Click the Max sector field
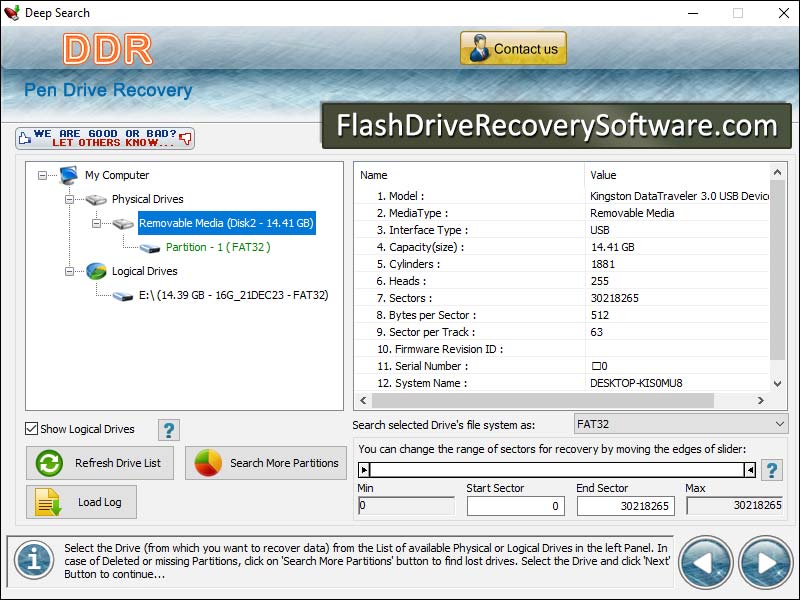 [735, 506]
